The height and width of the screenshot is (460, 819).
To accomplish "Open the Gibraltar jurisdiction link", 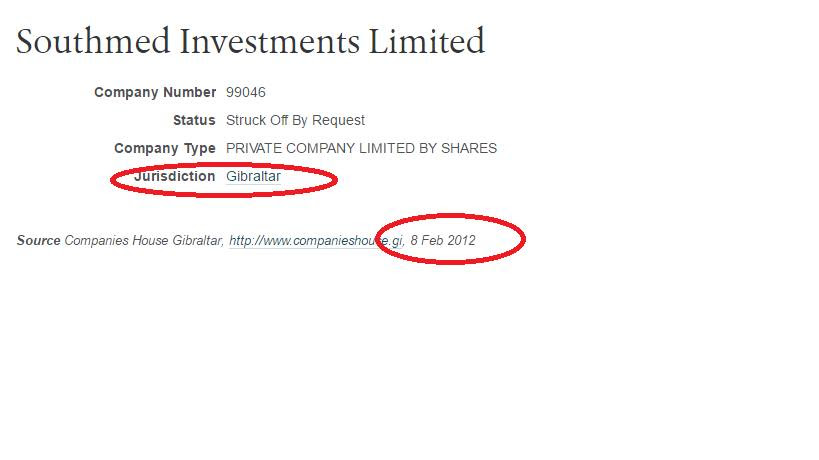I will [253, 176].
